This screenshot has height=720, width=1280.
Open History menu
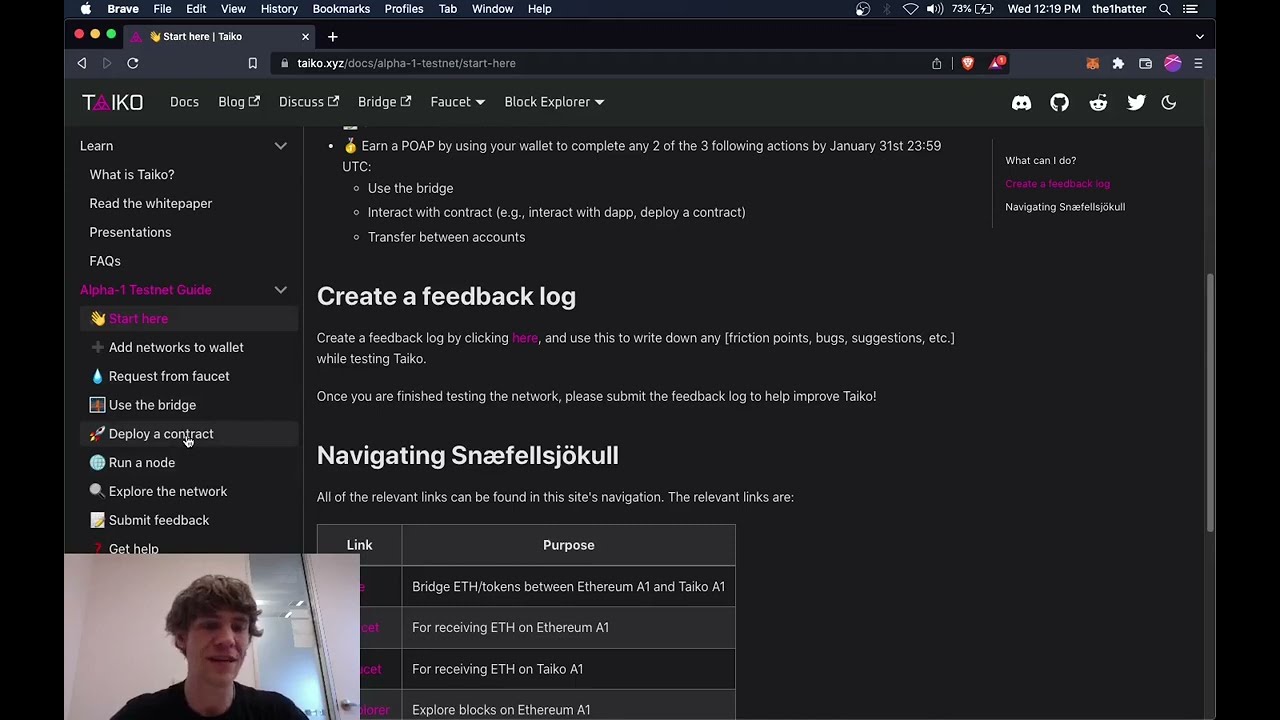point(279,9)
